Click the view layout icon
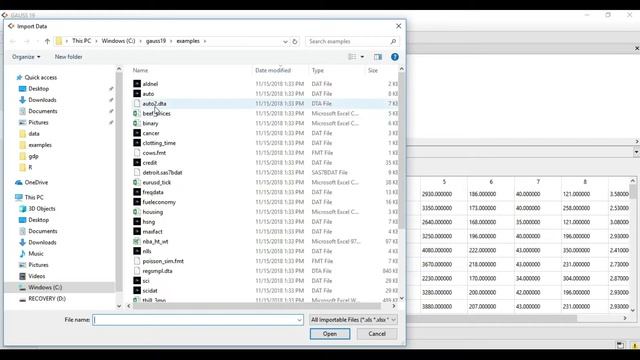640x360 pixels. pos(352,57)
